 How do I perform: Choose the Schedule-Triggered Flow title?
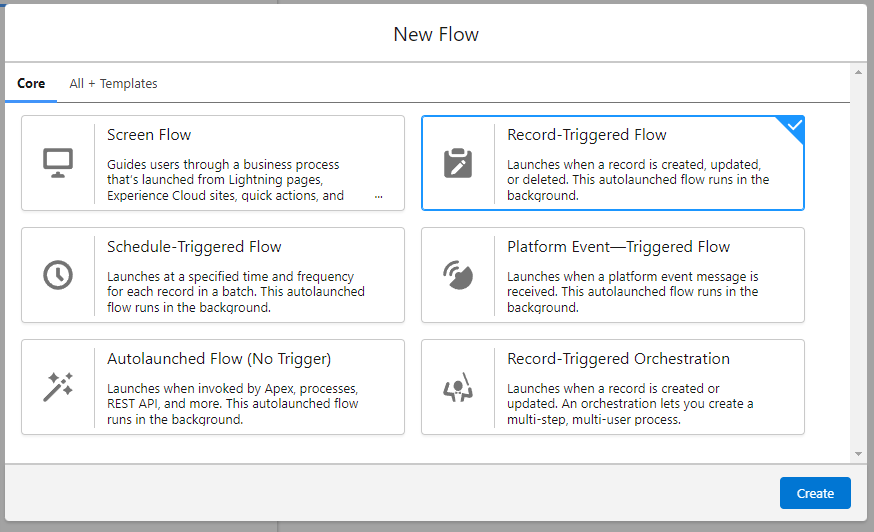tap(194, 247)
